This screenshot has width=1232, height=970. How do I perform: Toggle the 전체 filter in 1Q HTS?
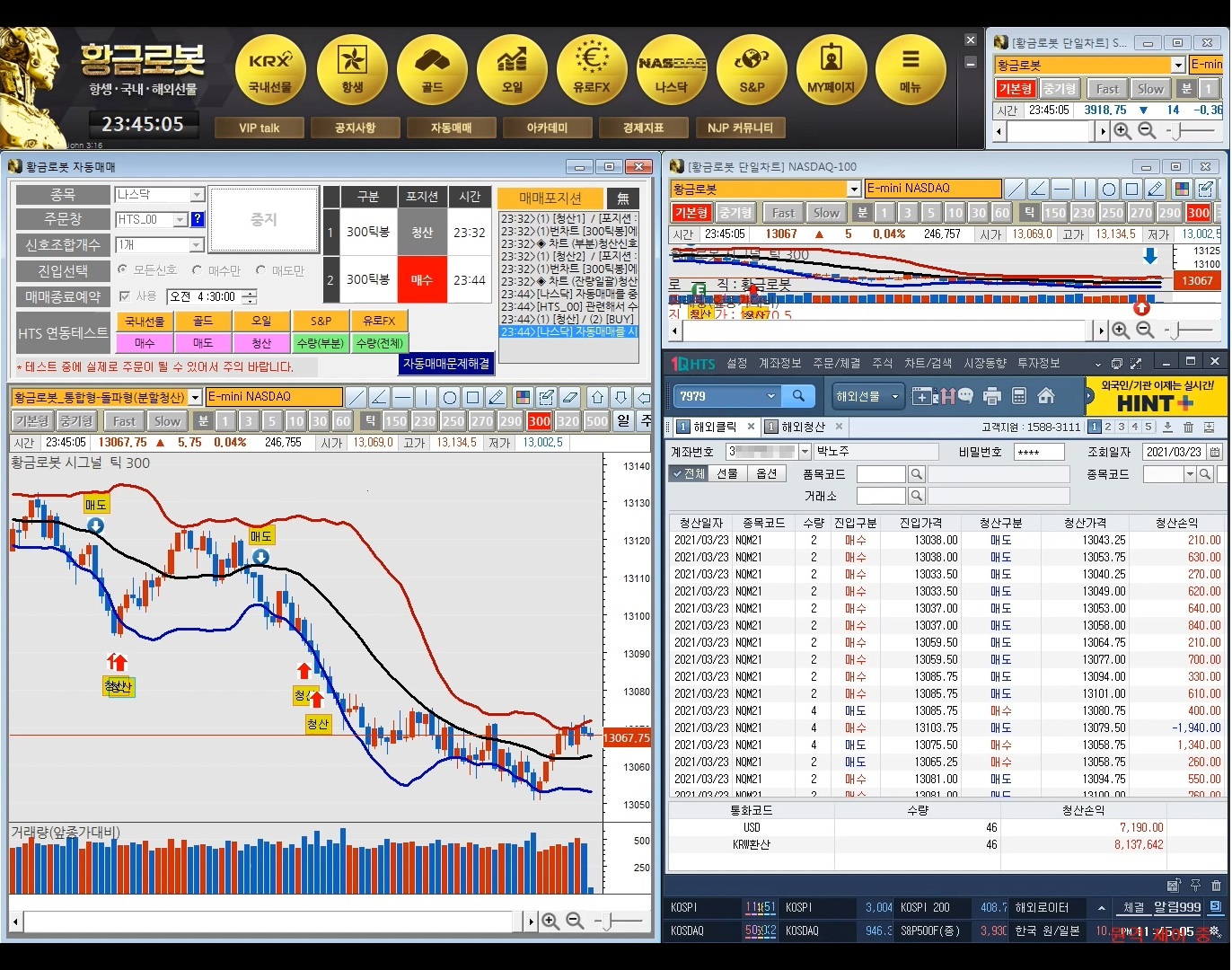coord(689,473)
